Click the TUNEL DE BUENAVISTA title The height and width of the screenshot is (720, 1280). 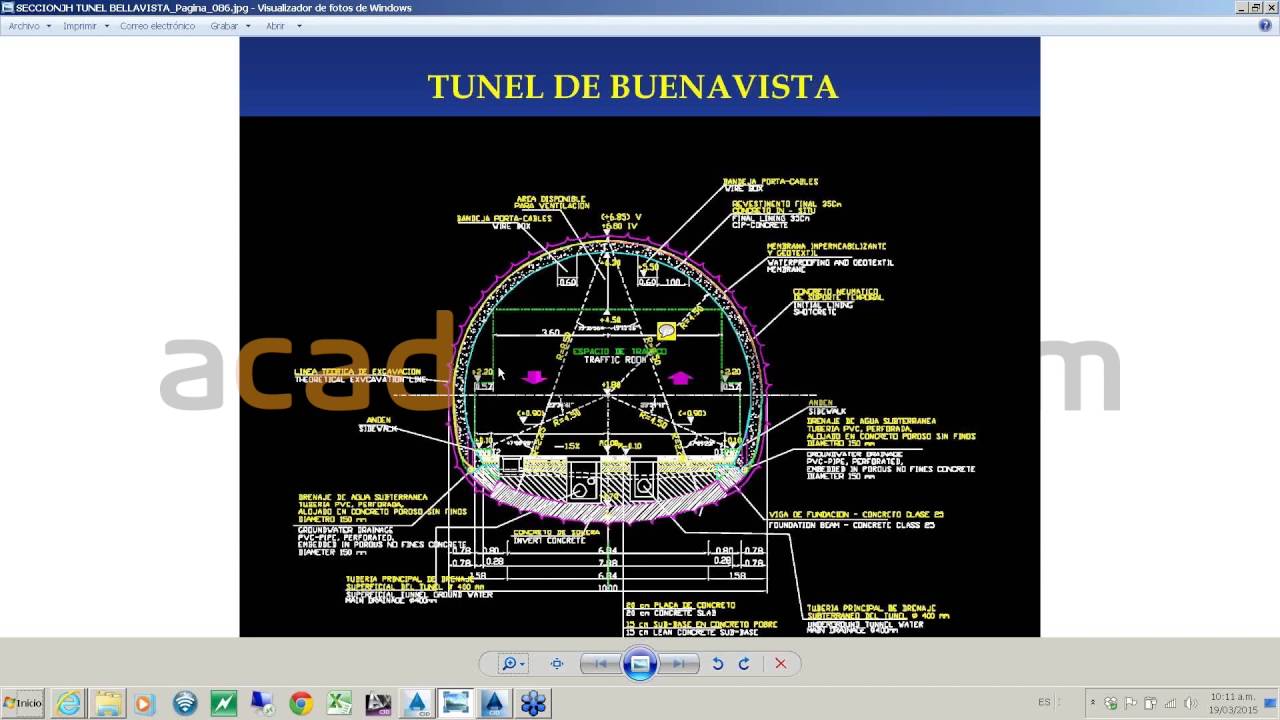633,86
